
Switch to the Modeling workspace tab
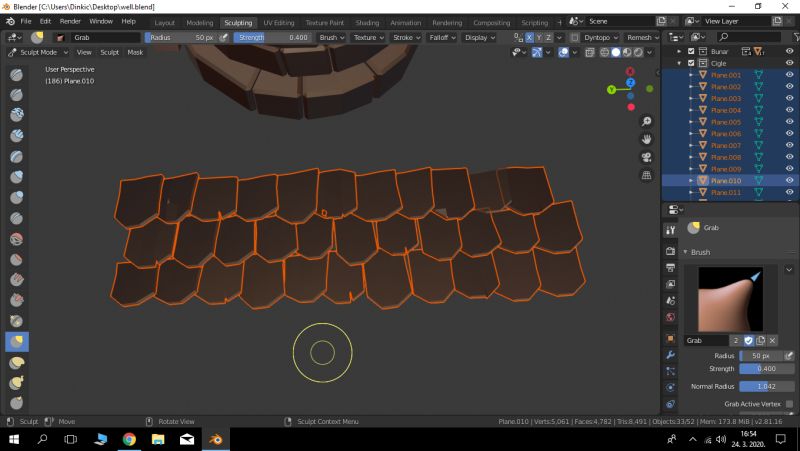pyautogui.click(x=199, y=22)
